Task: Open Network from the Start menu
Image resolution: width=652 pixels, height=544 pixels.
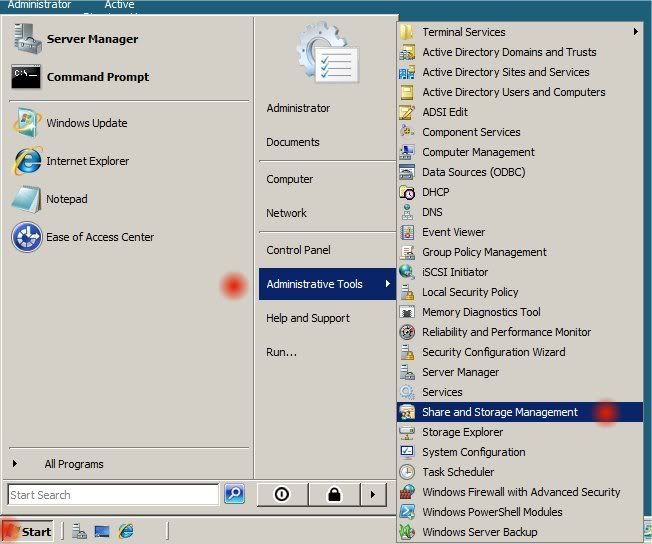Action: click(286, 213)
